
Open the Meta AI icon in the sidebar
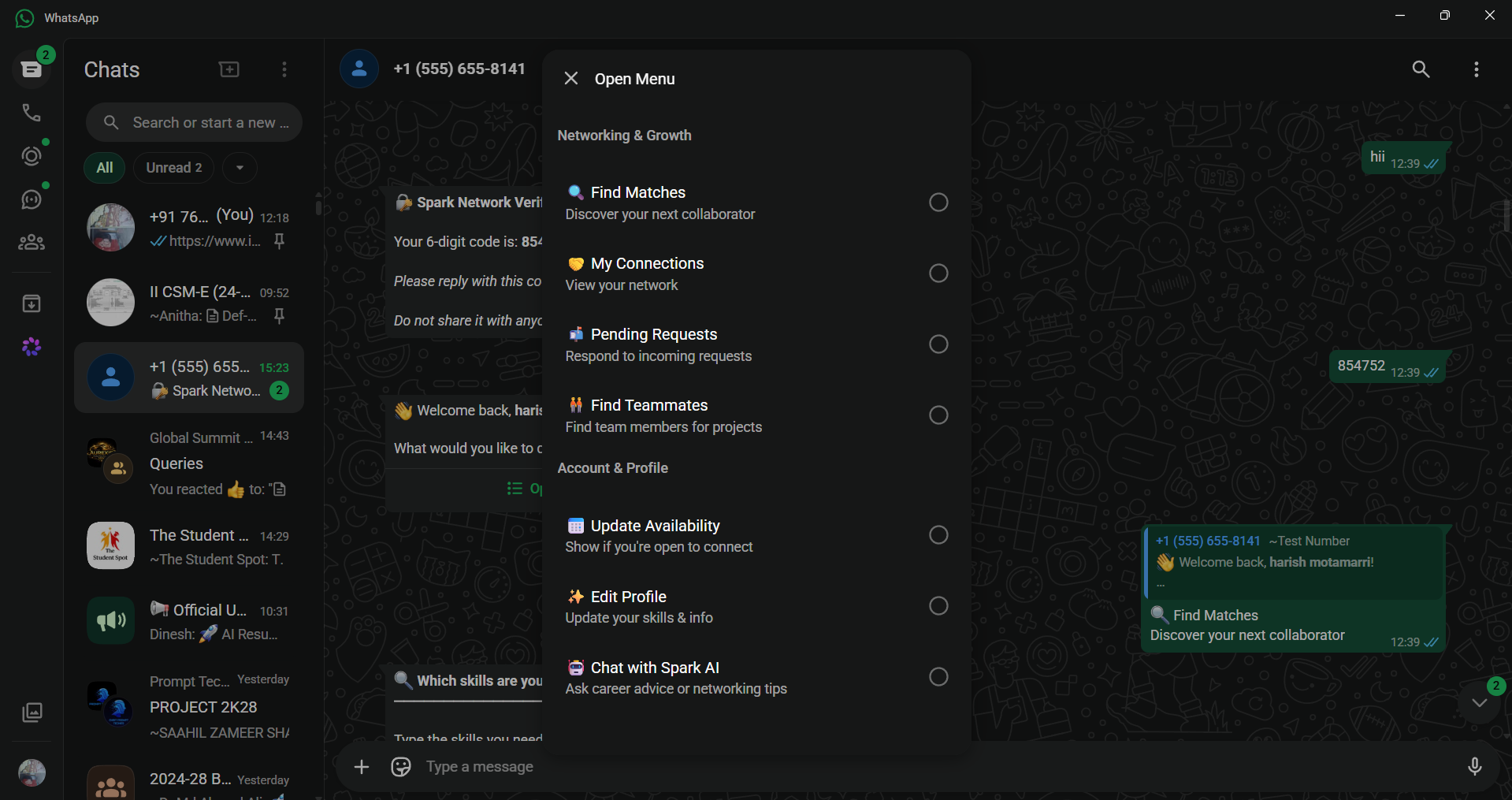pyautogui.click(x=32, y=347)
